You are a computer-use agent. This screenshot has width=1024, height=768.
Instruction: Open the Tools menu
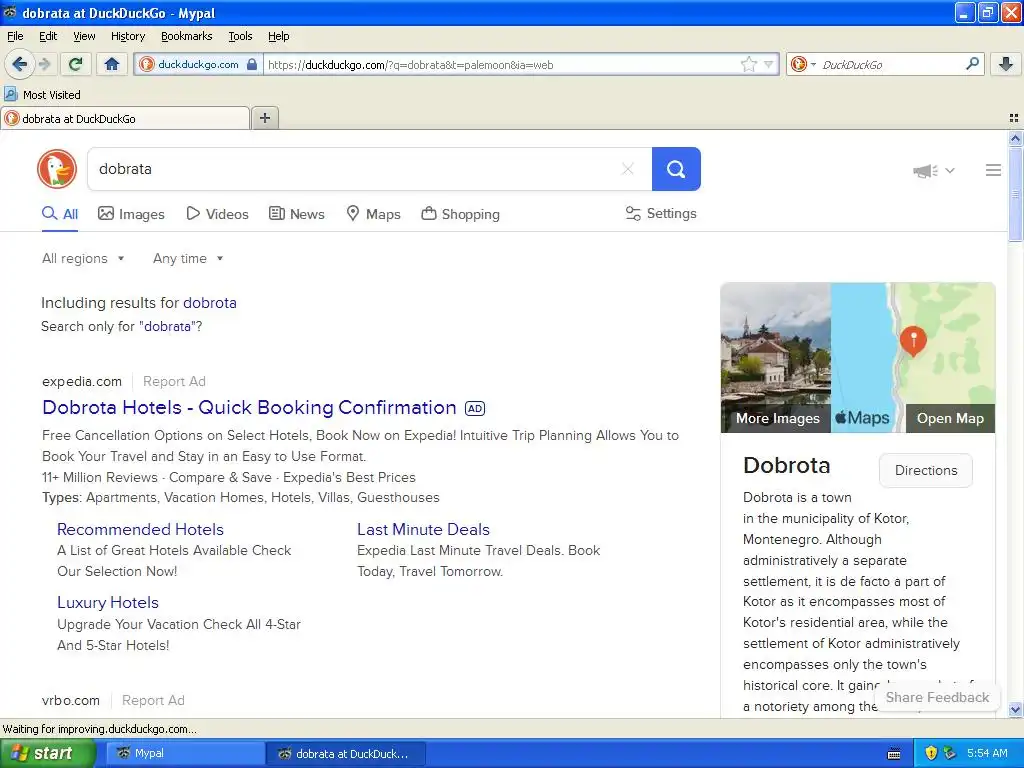pyautogui.click(x=240, y=36)
